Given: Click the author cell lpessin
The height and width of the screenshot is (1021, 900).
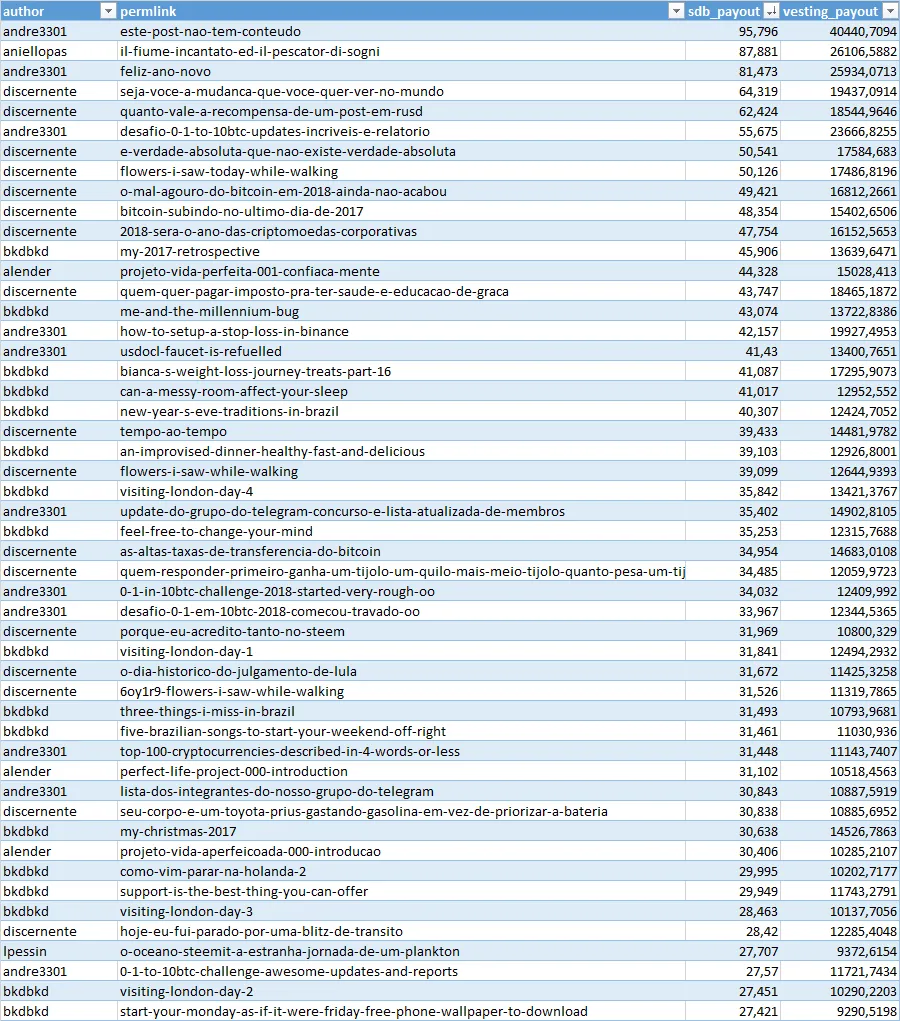Looking at the screenshot, I should point(59,952).
